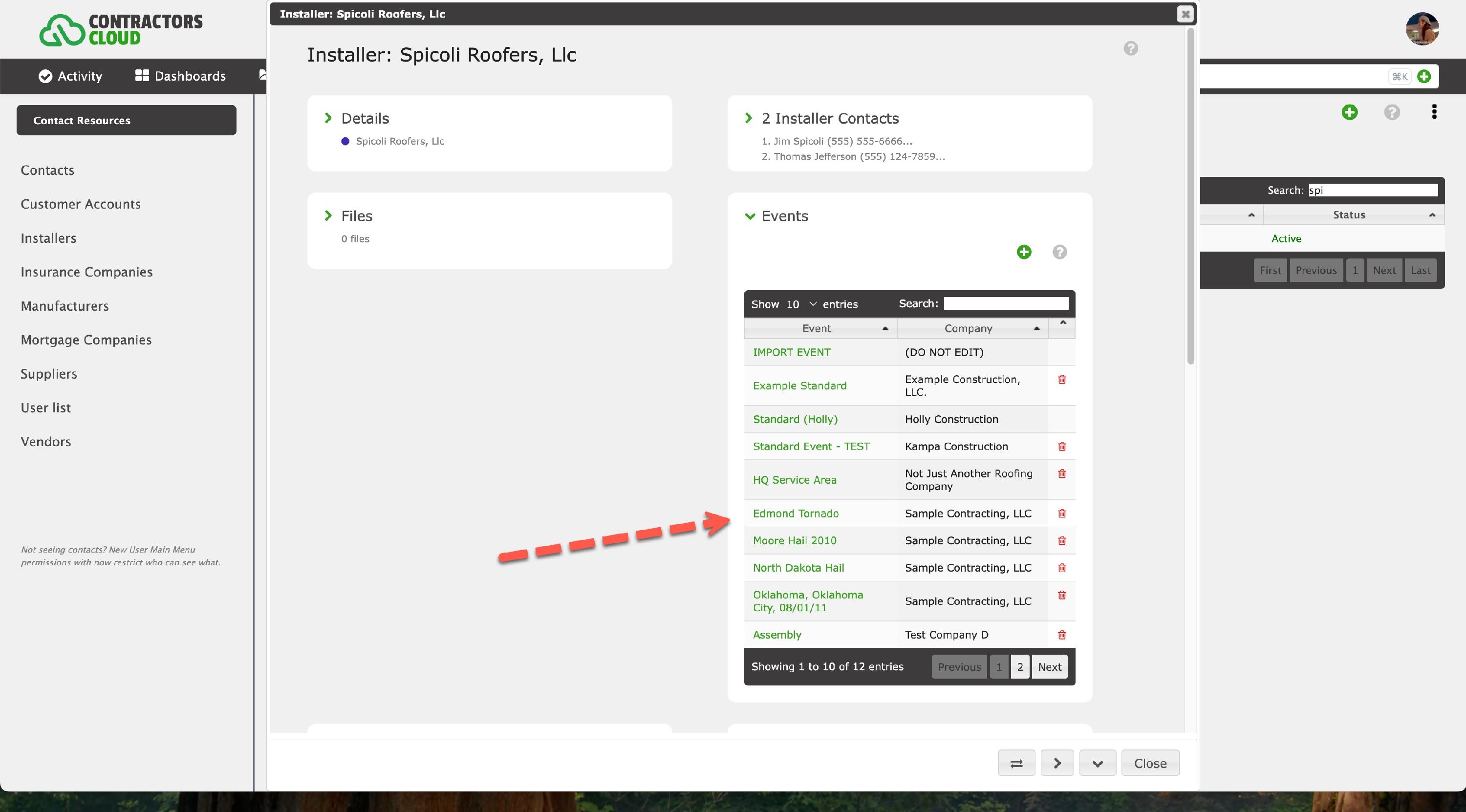The height and width of the screenshot is (812, 1466).
Task: Open Manufacturers in the sidebar
Action: (65, 306)
